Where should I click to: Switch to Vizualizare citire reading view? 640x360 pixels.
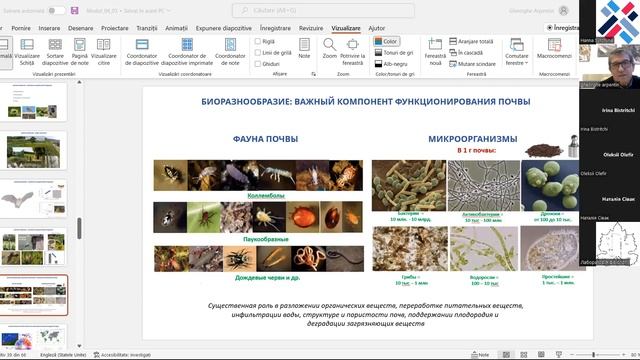(104, 52)
